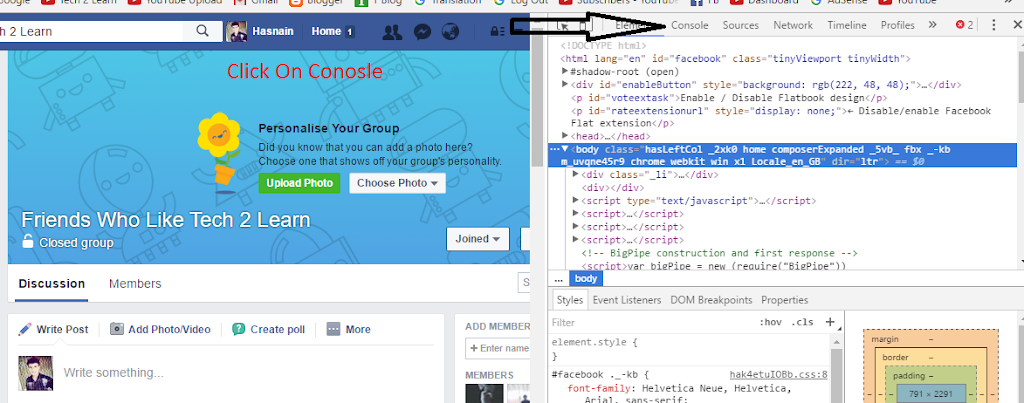Open the Messenger messages icon
This screenshot has width=1024, height=403.
[422, 31]
